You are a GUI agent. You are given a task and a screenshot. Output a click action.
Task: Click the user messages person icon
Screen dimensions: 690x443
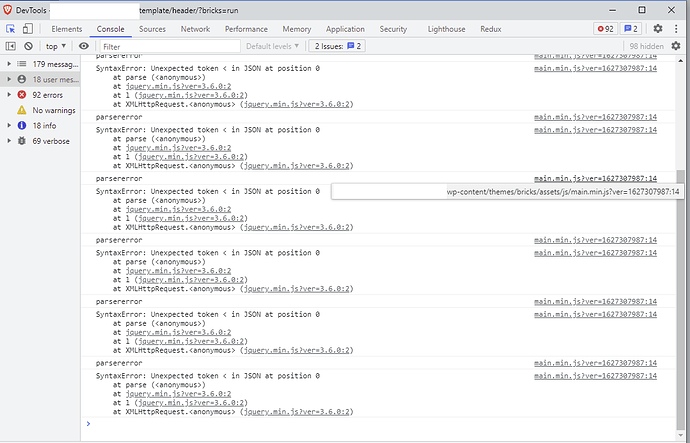22,80
